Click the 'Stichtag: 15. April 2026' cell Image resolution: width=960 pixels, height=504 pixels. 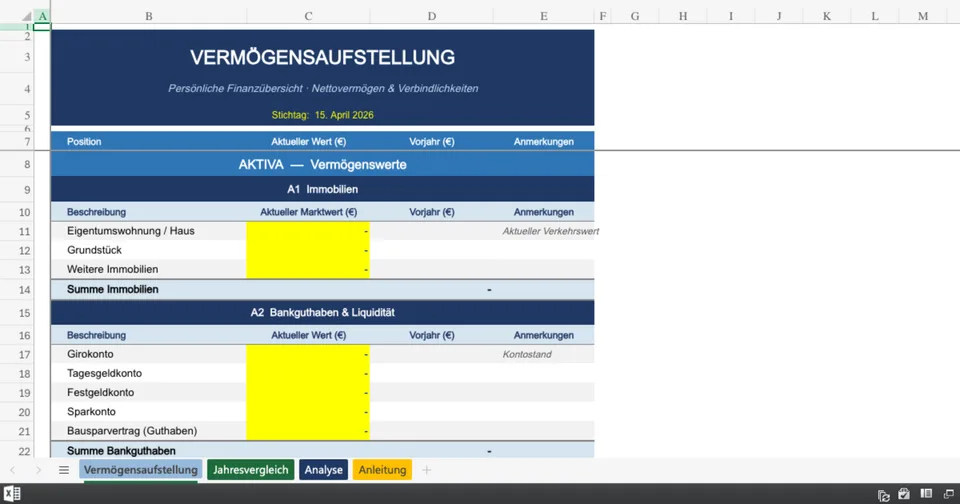point(322,115)
